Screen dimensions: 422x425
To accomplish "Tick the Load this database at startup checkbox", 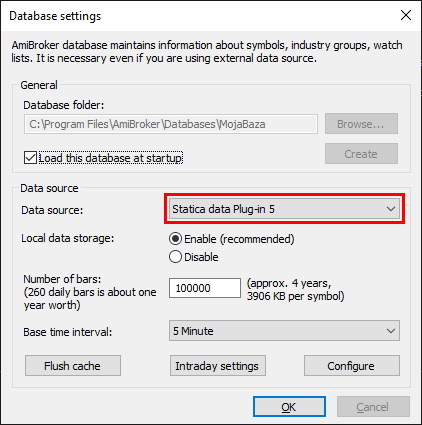I will point(30,158).
